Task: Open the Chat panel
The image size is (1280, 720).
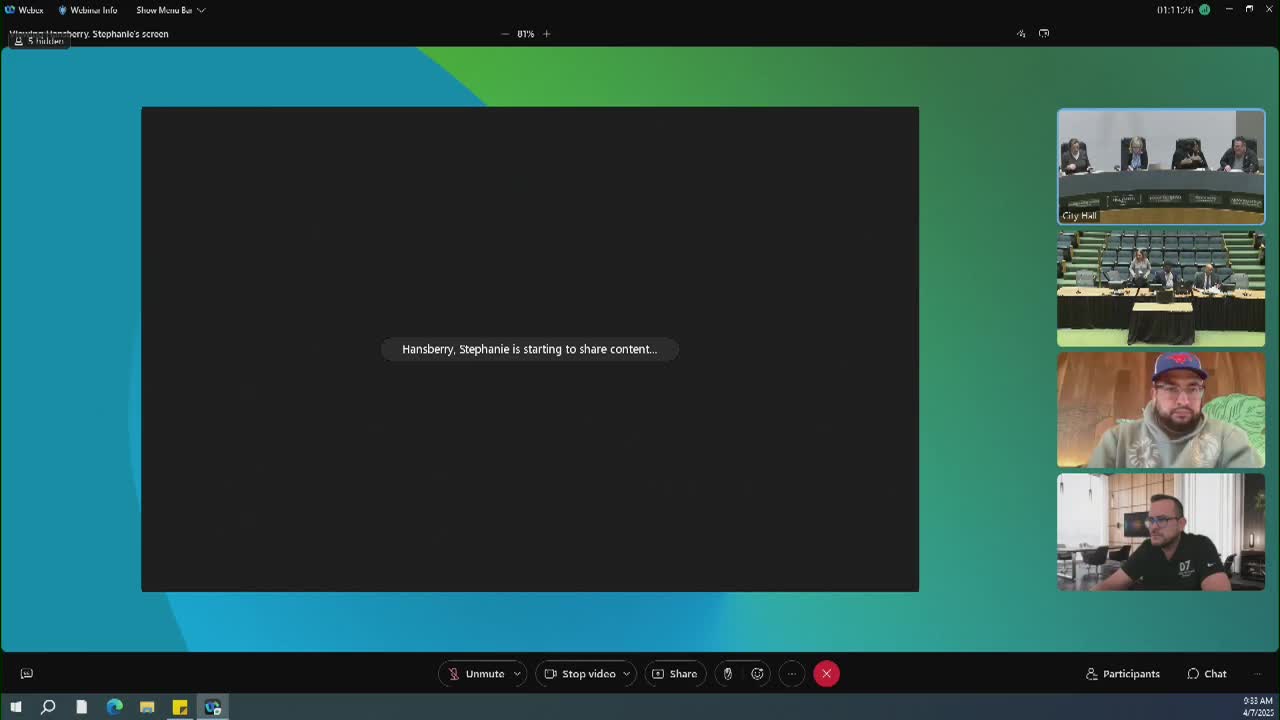Action: (1206, 674)
